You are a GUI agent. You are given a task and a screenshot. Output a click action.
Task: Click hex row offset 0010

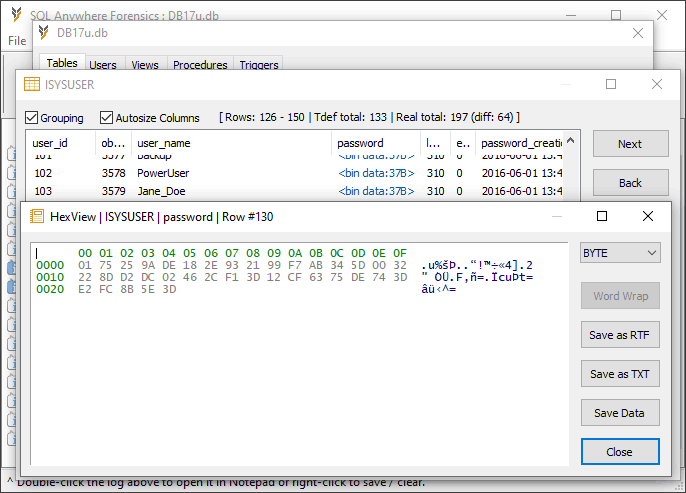coord(50,277)
